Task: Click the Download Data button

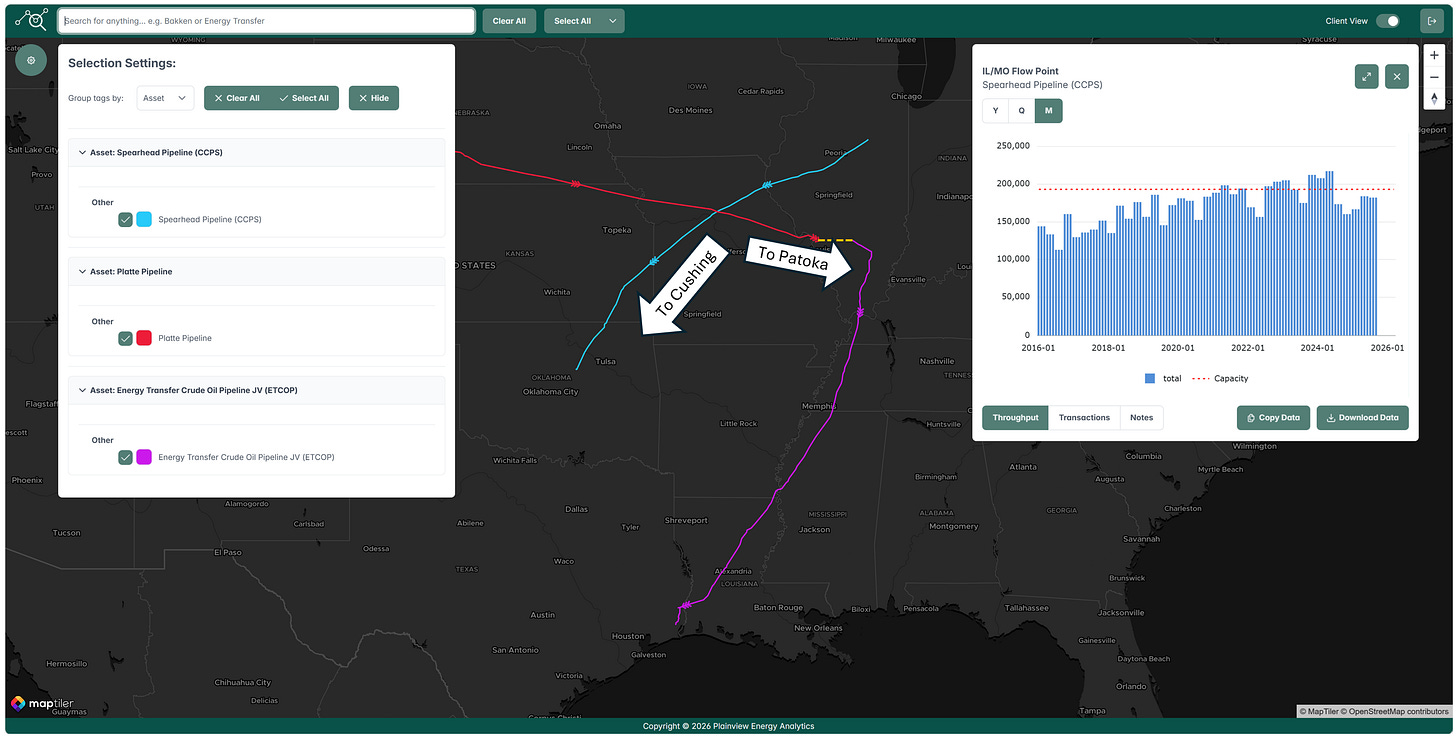Action: click(1363, 417)
